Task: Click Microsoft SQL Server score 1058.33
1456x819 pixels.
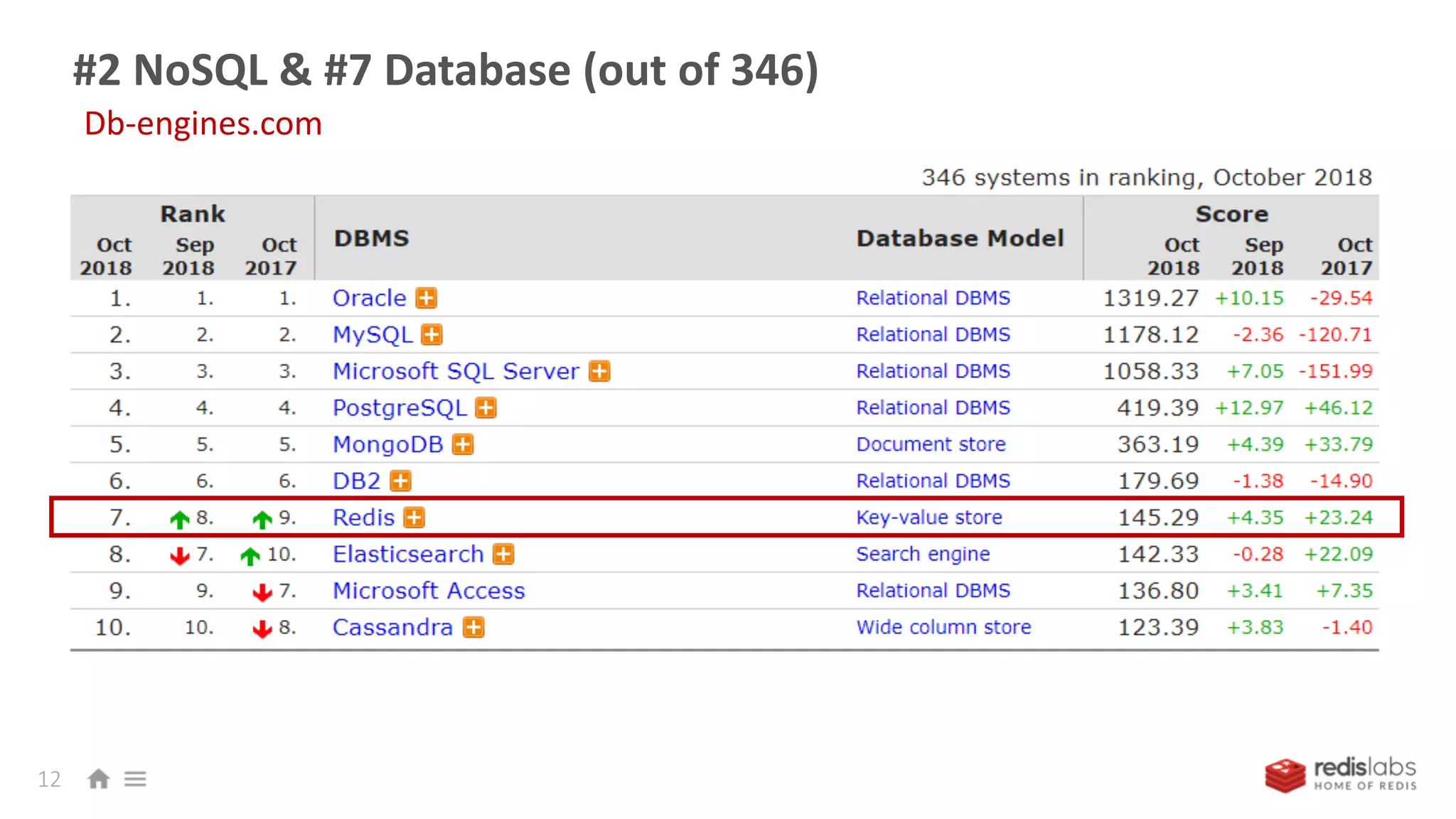Action: (1151, 371)
